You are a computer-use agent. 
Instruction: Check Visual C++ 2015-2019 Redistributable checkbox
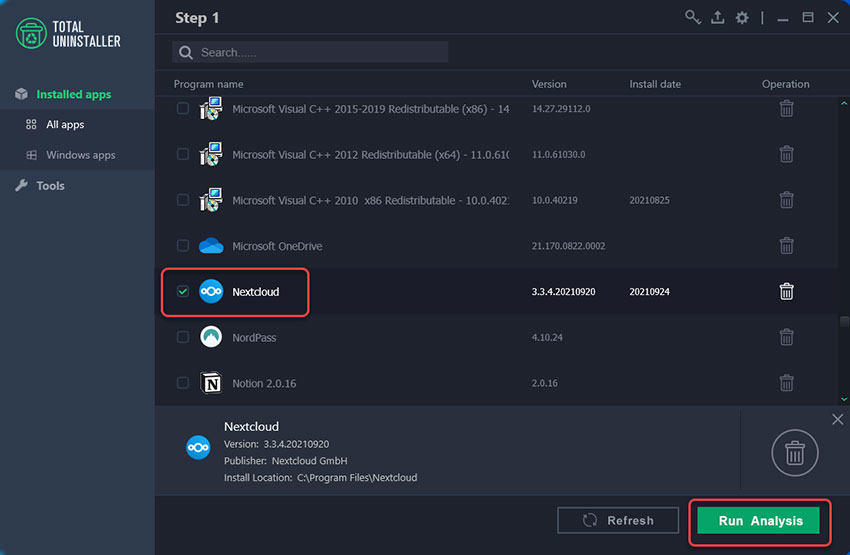point(183,108)
